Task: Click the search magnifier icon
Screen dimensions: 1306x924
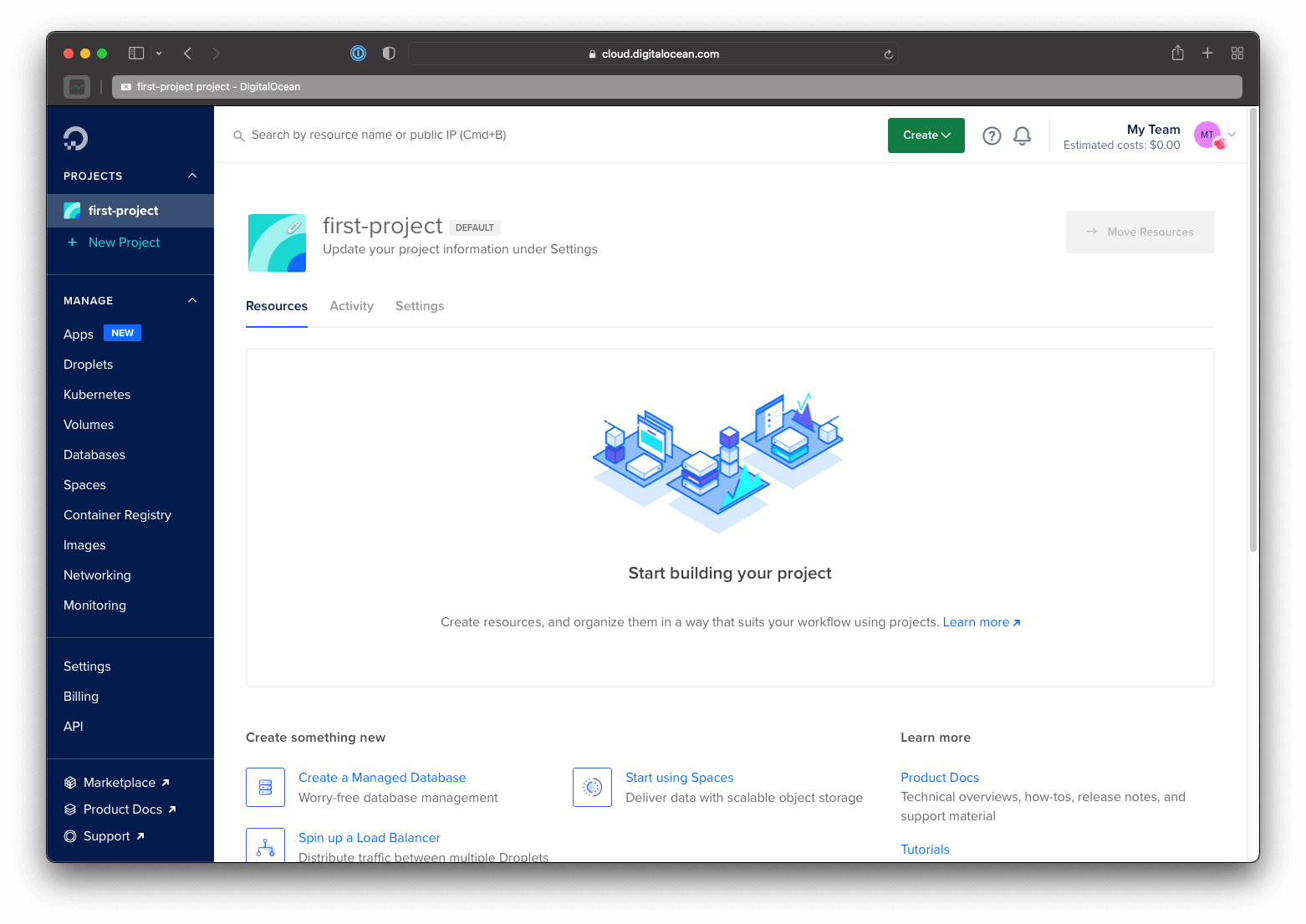Action: coord(238,135)
